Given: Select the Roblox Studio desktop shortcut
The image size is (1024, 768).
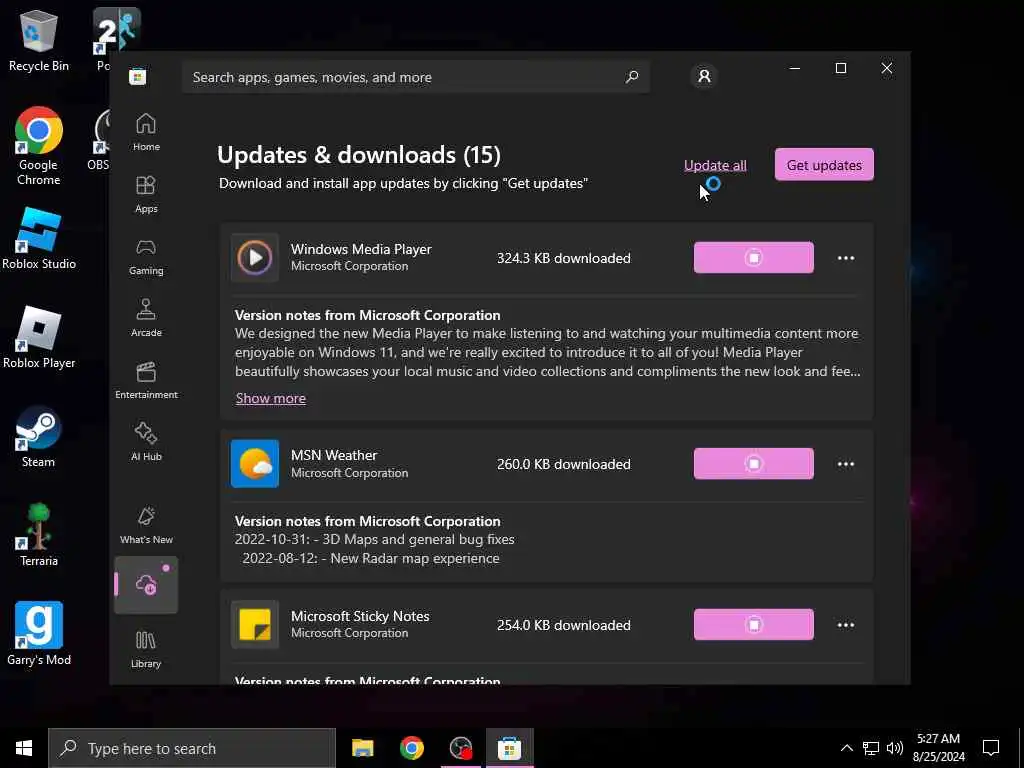Looking at the screenshot, I should coord(39,238).
